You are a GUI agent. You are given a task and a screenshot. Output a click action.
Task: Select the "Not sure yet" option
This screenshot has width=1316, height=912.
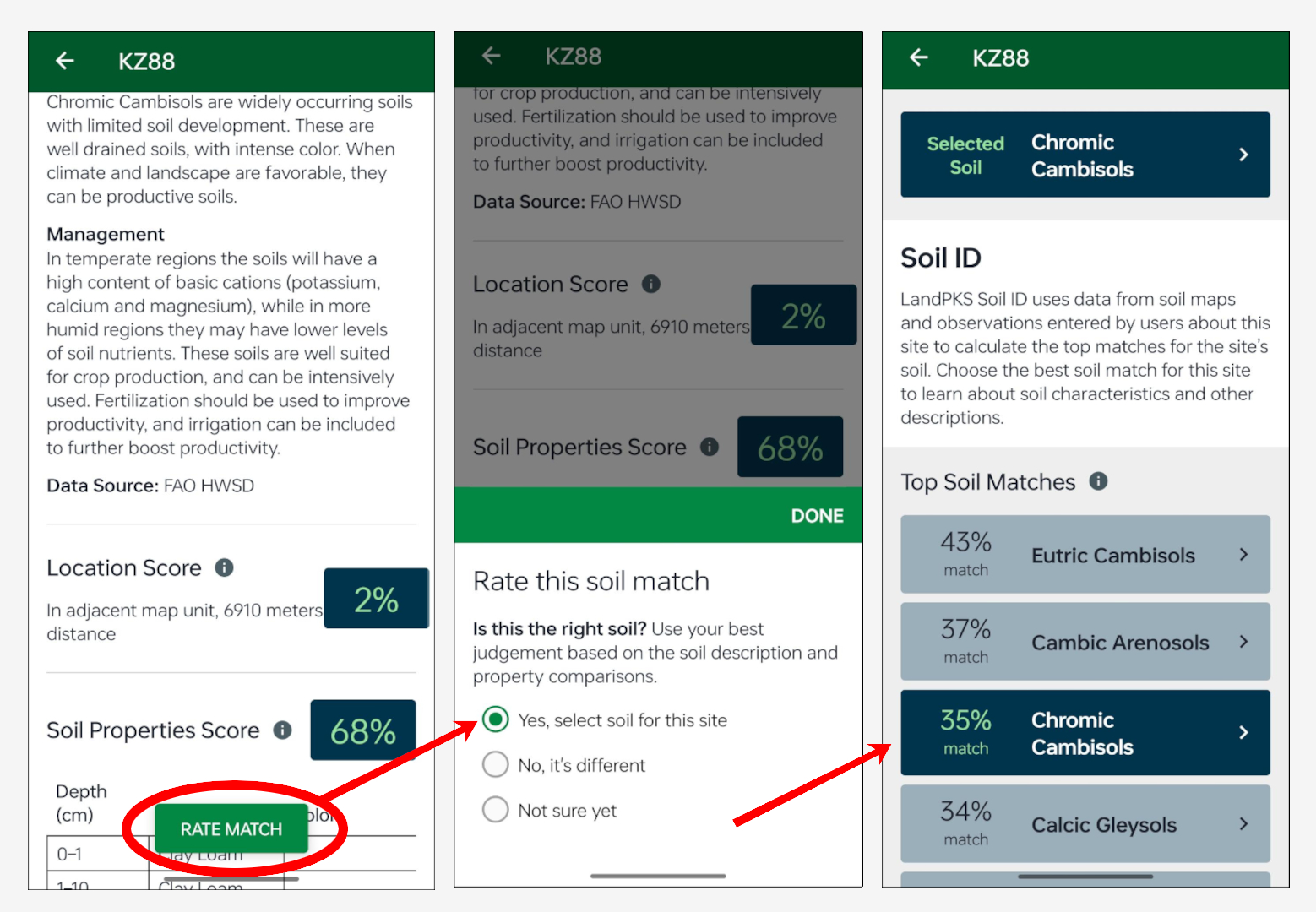(x=496, y=809)
